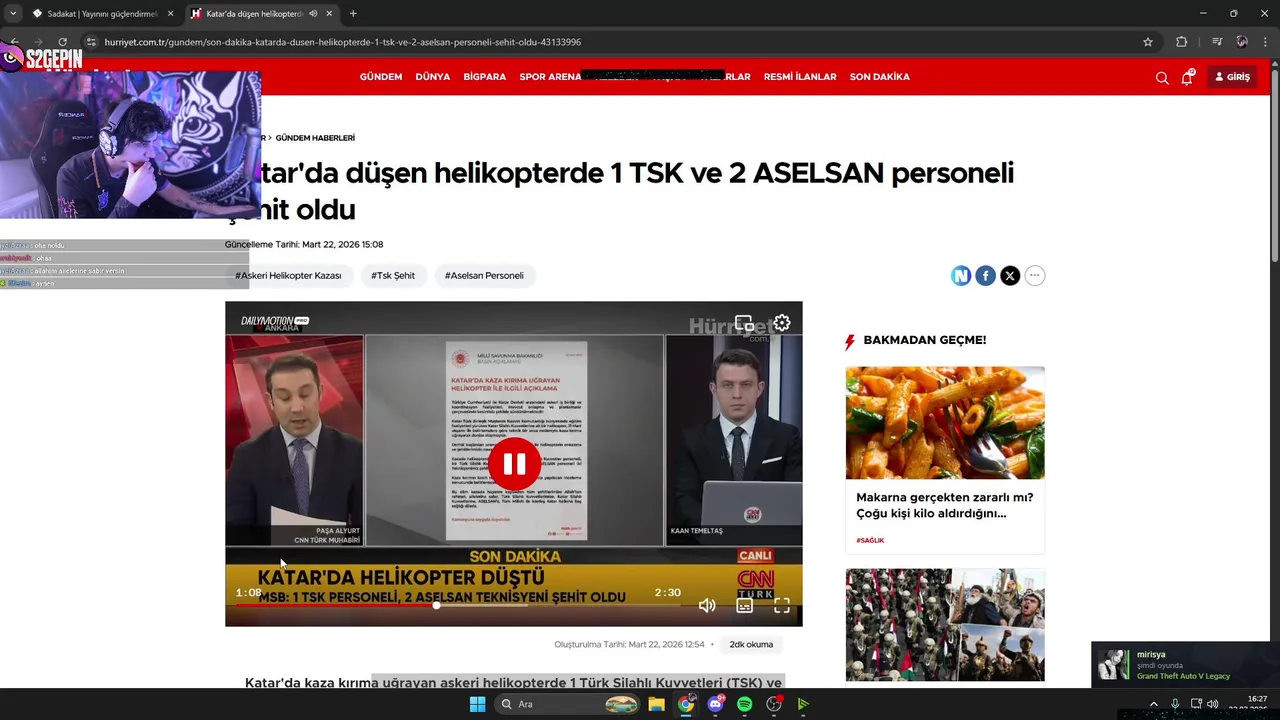Open File Explorer from the taskbar
Image resolution: width=1280 pixels, height=720 pixels.
(656, 704)
